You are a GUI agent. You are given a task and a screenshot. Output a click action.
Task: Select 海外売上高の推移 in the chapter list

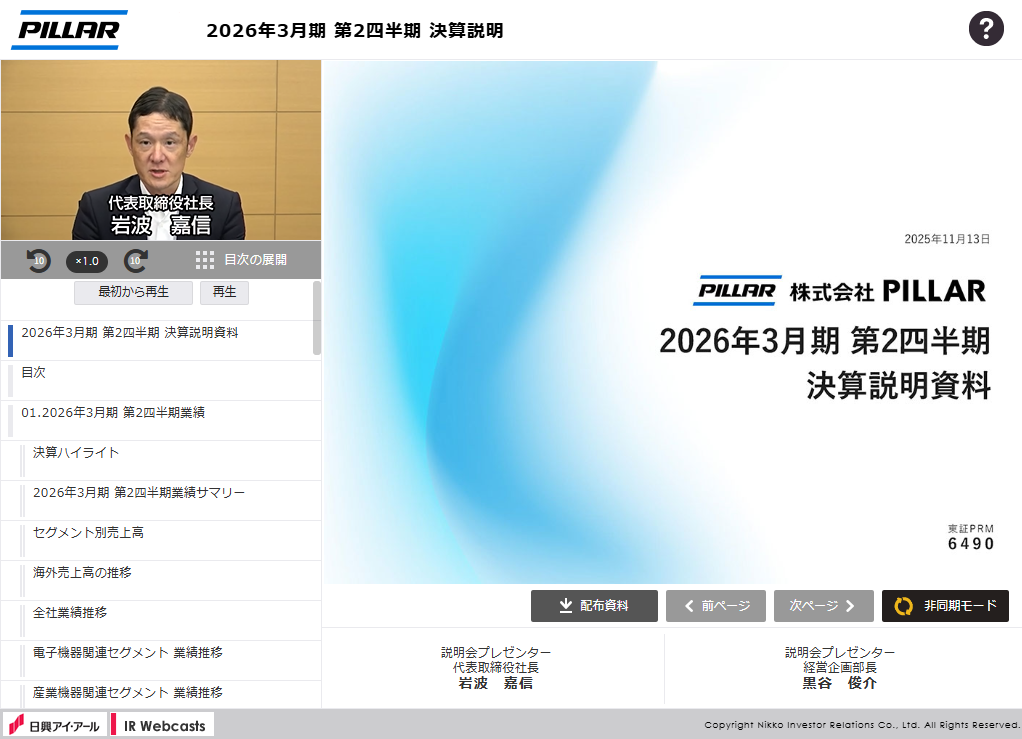tap(82, 573)
